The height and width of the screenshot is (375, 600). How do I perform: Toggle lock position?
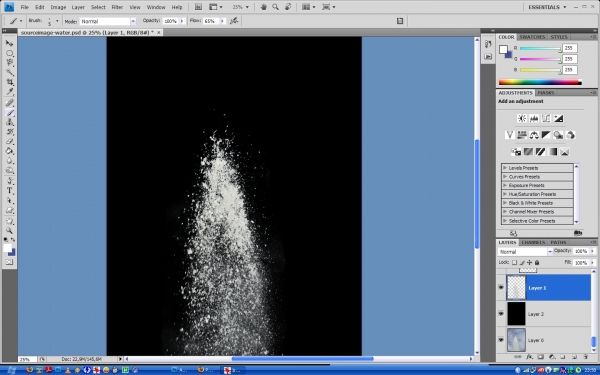coord(530,262)
